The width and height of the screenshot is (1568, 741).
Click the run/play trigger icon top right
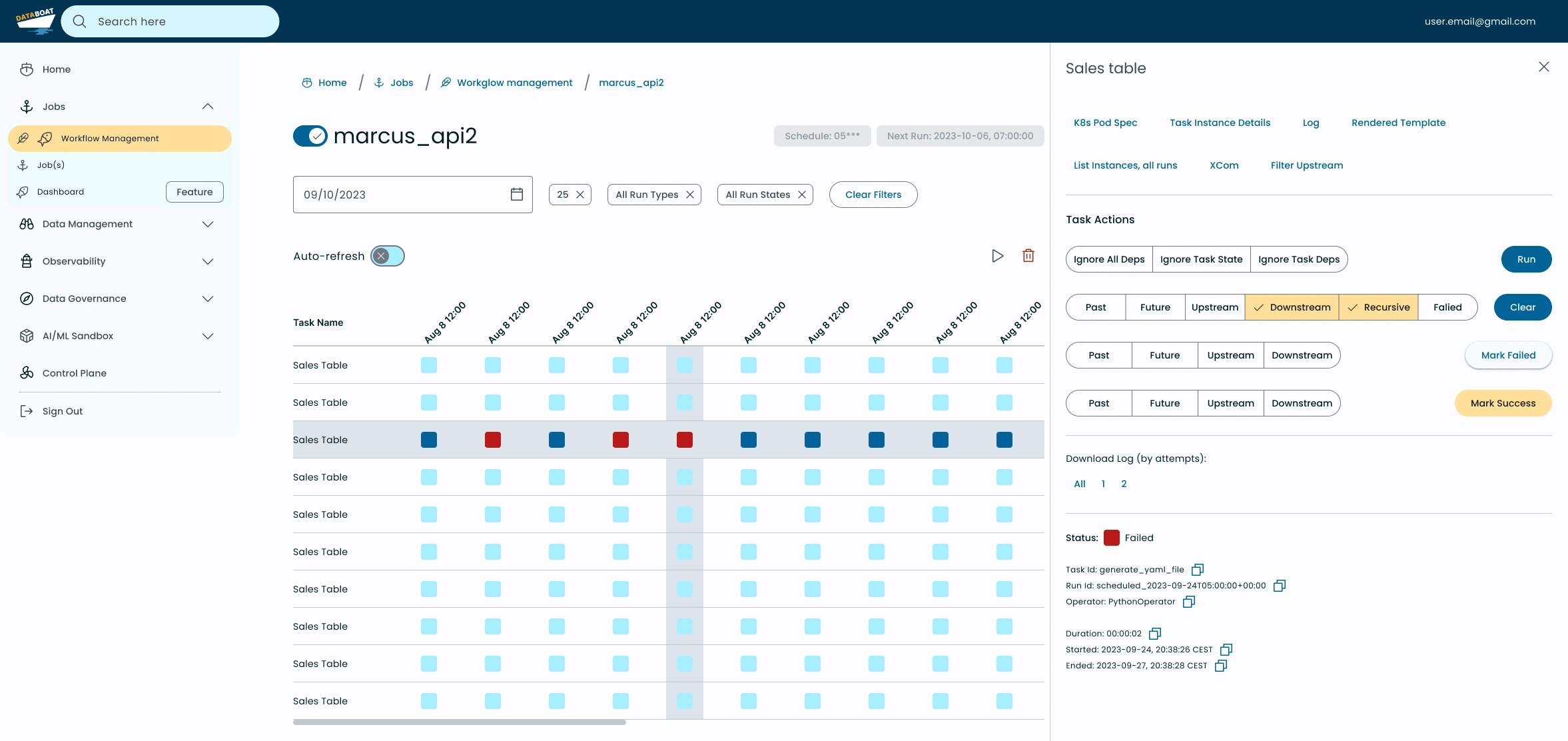(997, 256)
